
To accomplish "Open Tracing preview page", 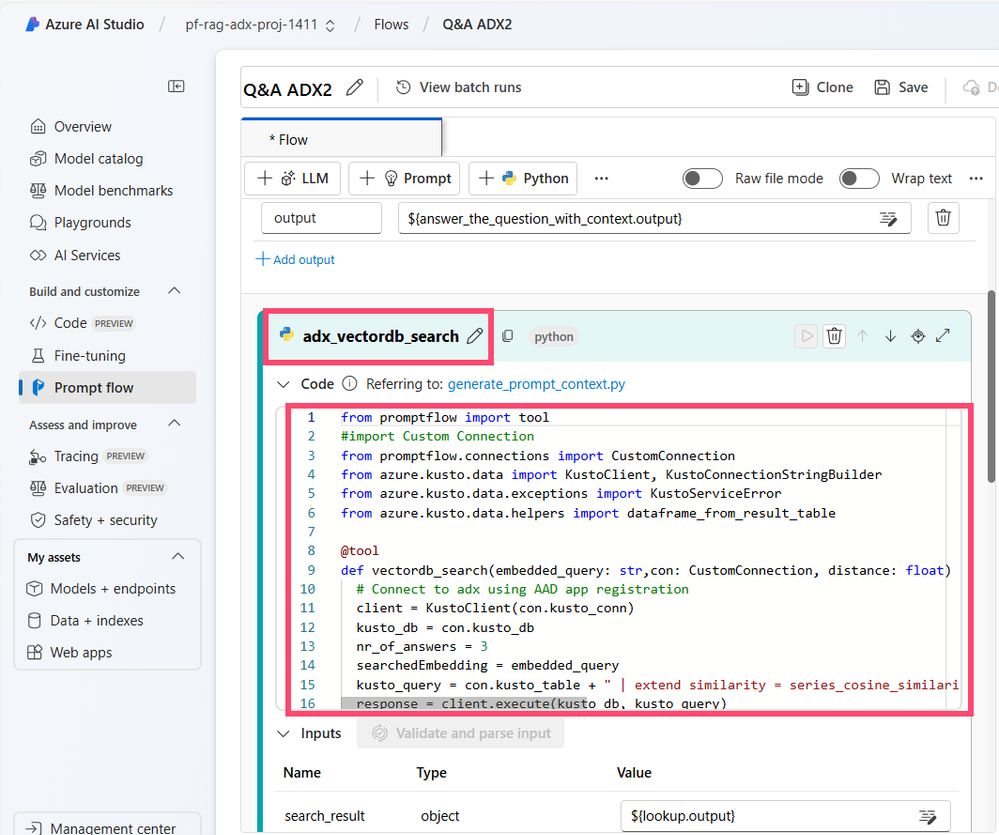I will pyautogui.click(x=87, y=456).
